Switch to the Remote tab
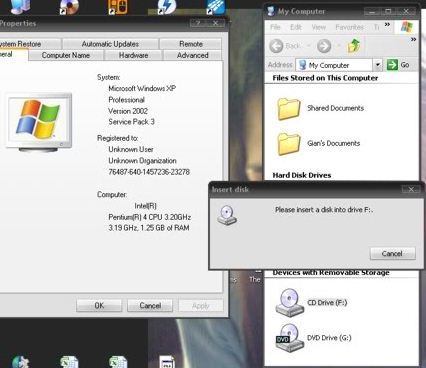426x368 pixels. [191, 44]
